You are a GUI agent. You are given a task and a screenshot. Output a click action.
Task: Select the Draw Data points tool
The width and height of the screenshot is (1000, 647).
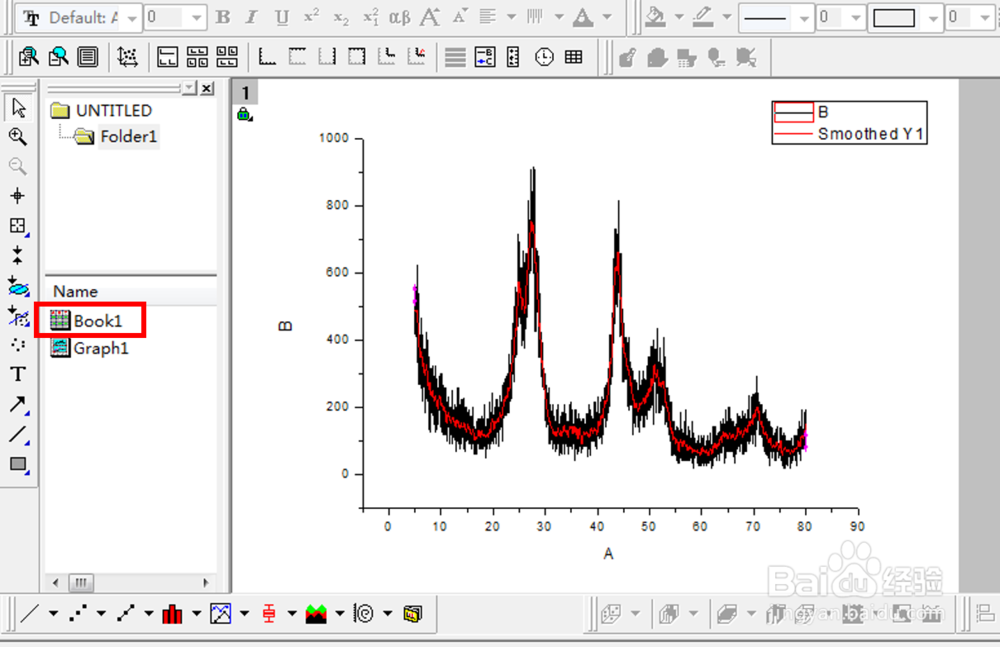[x=18, y=345]
